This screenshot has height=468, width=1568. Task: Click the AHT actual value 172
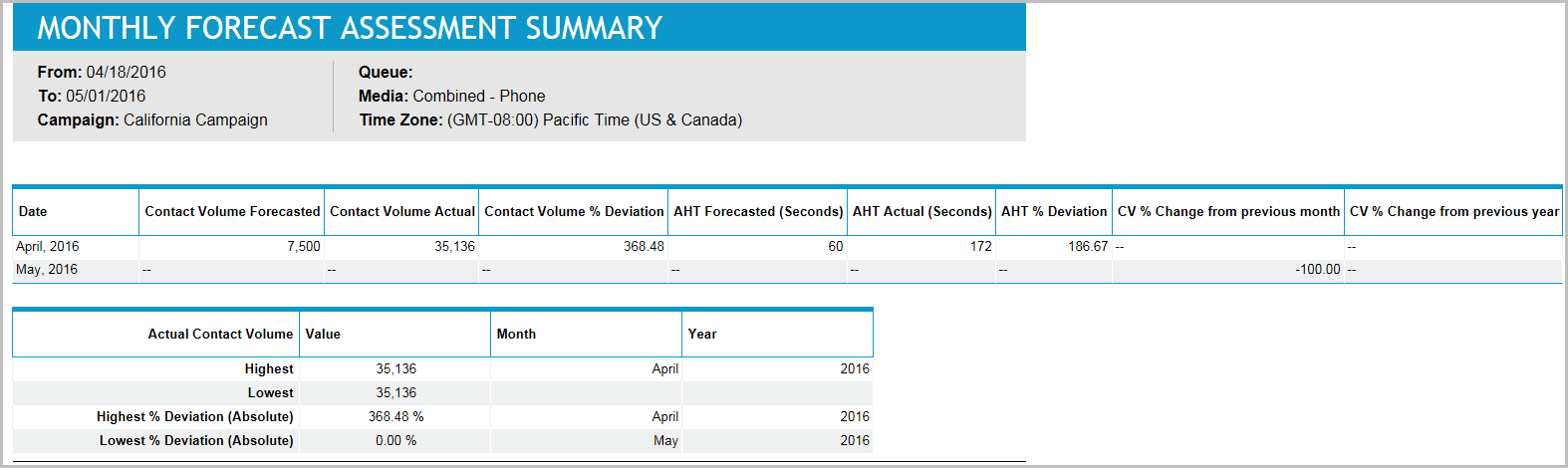point(981,246)
